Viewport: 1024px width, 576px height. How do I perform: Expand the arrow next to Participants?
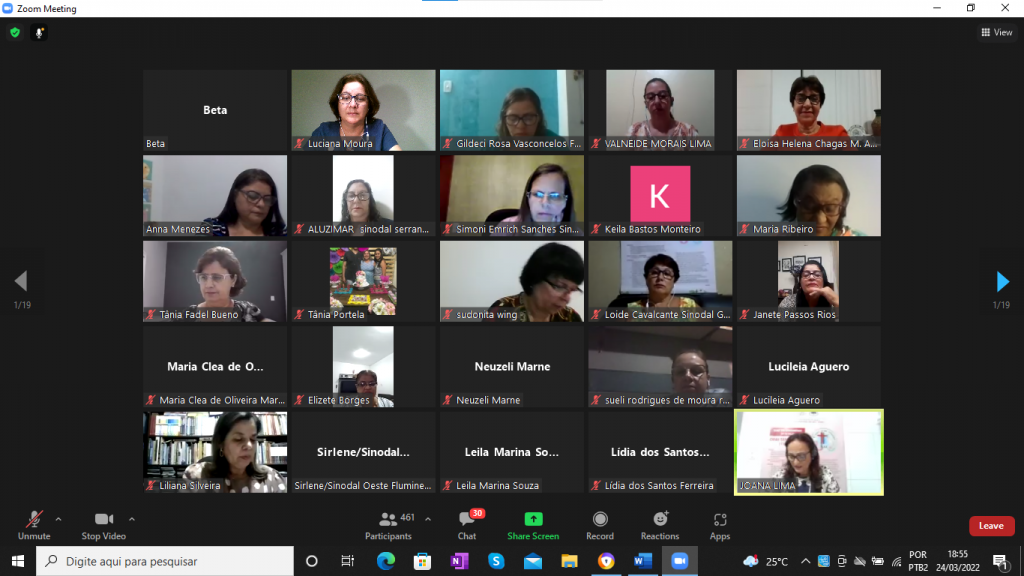point(428,519)
